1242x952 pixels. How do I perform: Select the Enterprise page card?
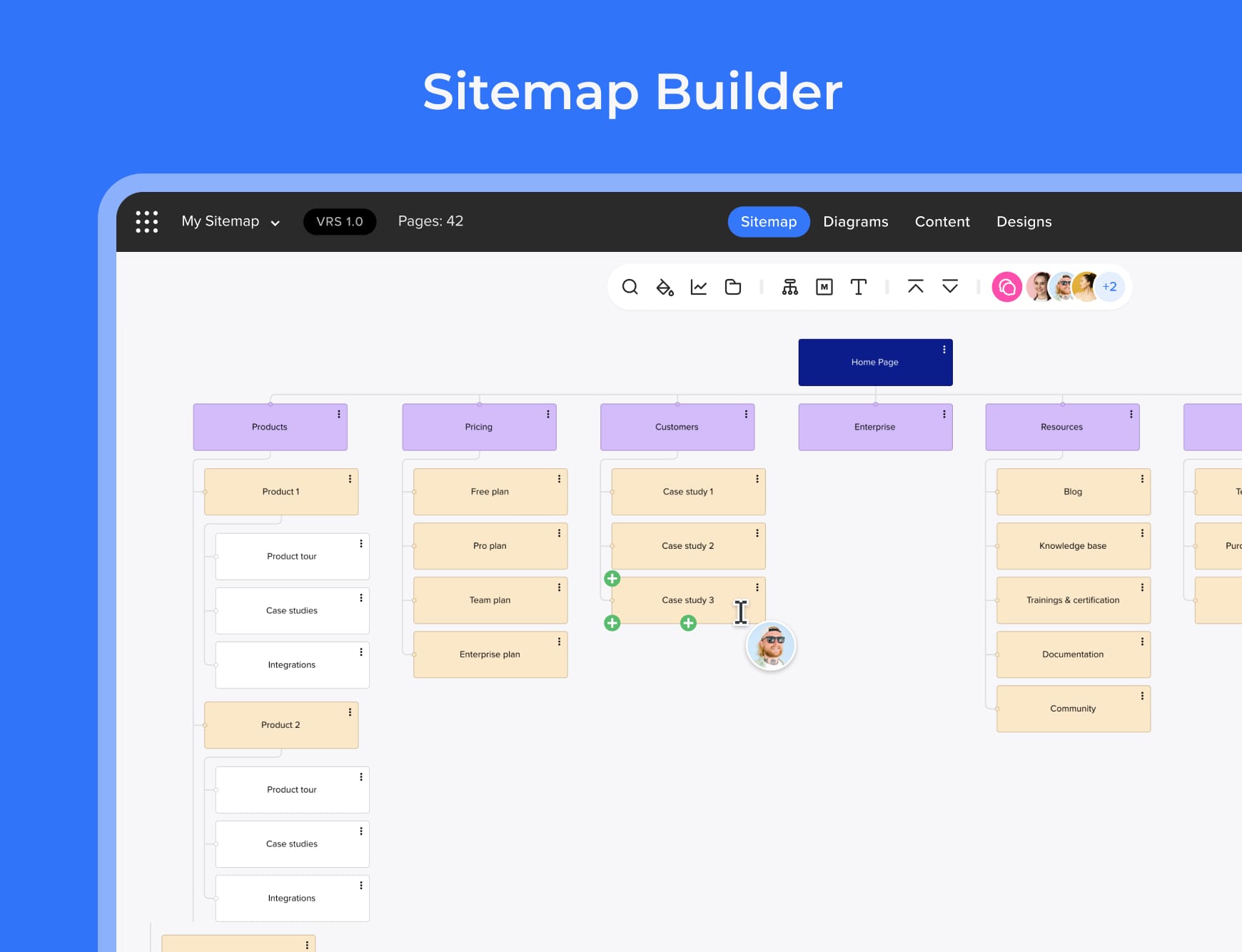pos(875,427)
